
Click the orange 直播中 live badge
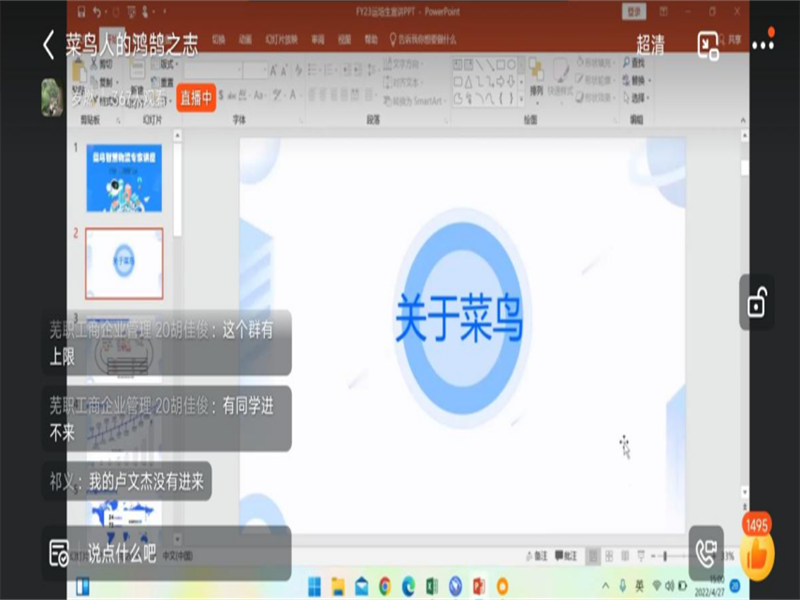tap(196, 97)
